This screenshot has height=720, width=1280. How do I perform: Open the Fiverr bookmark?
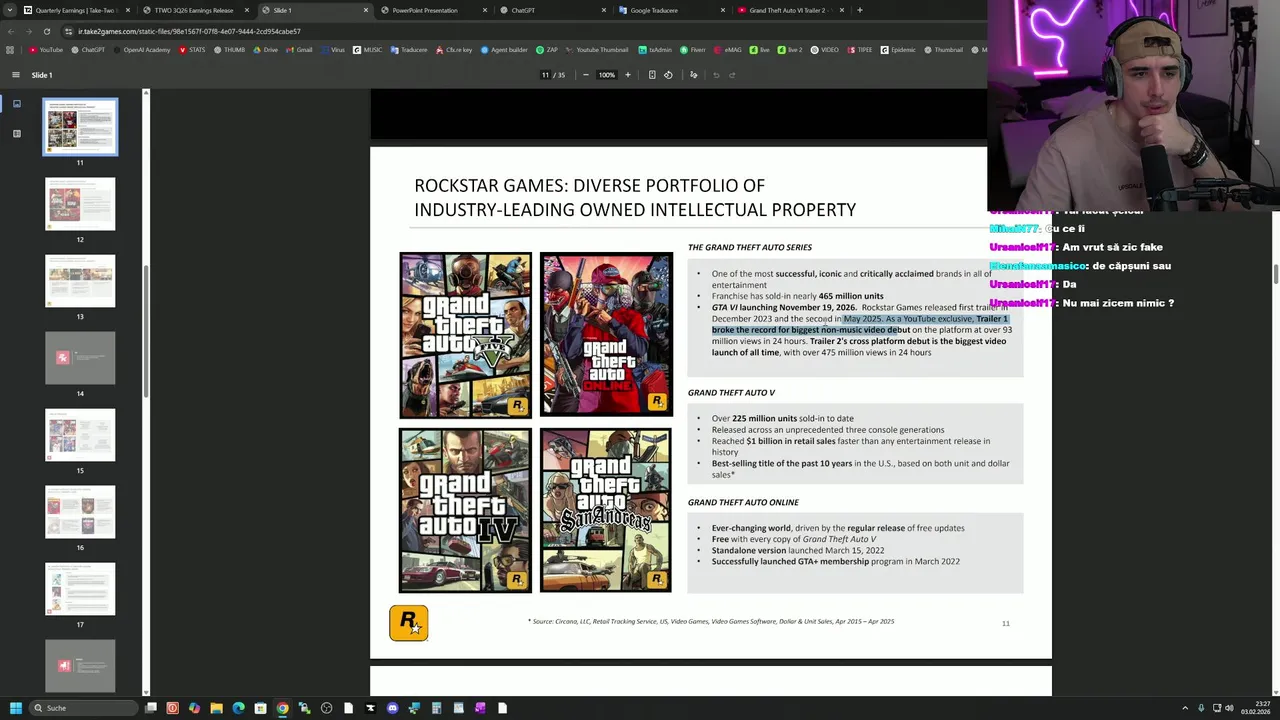693,50
